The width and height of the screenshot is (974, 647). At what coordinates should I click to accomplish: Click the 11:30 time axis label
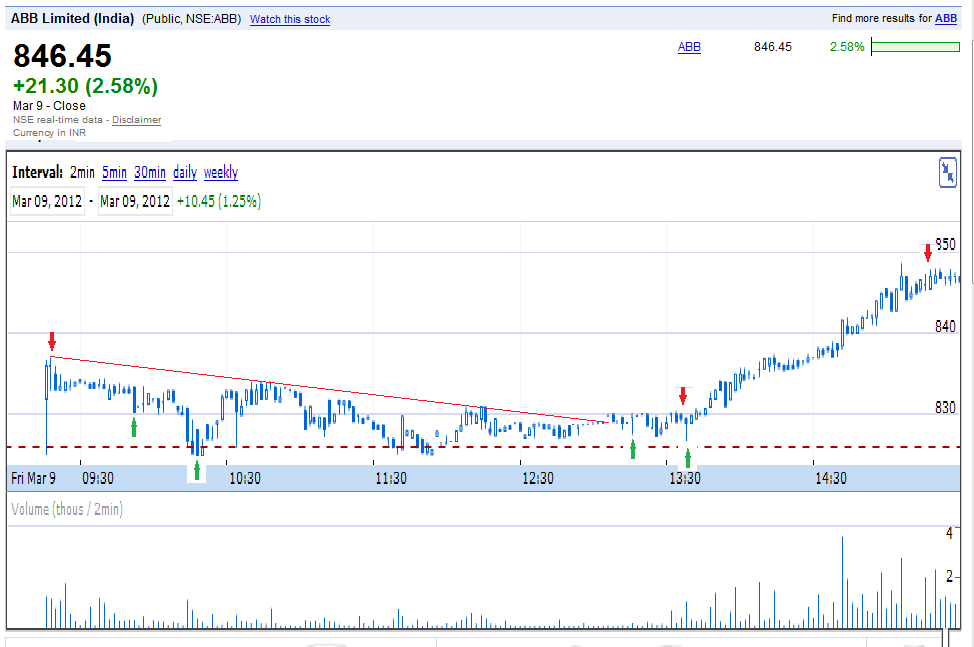coord(391,478)
